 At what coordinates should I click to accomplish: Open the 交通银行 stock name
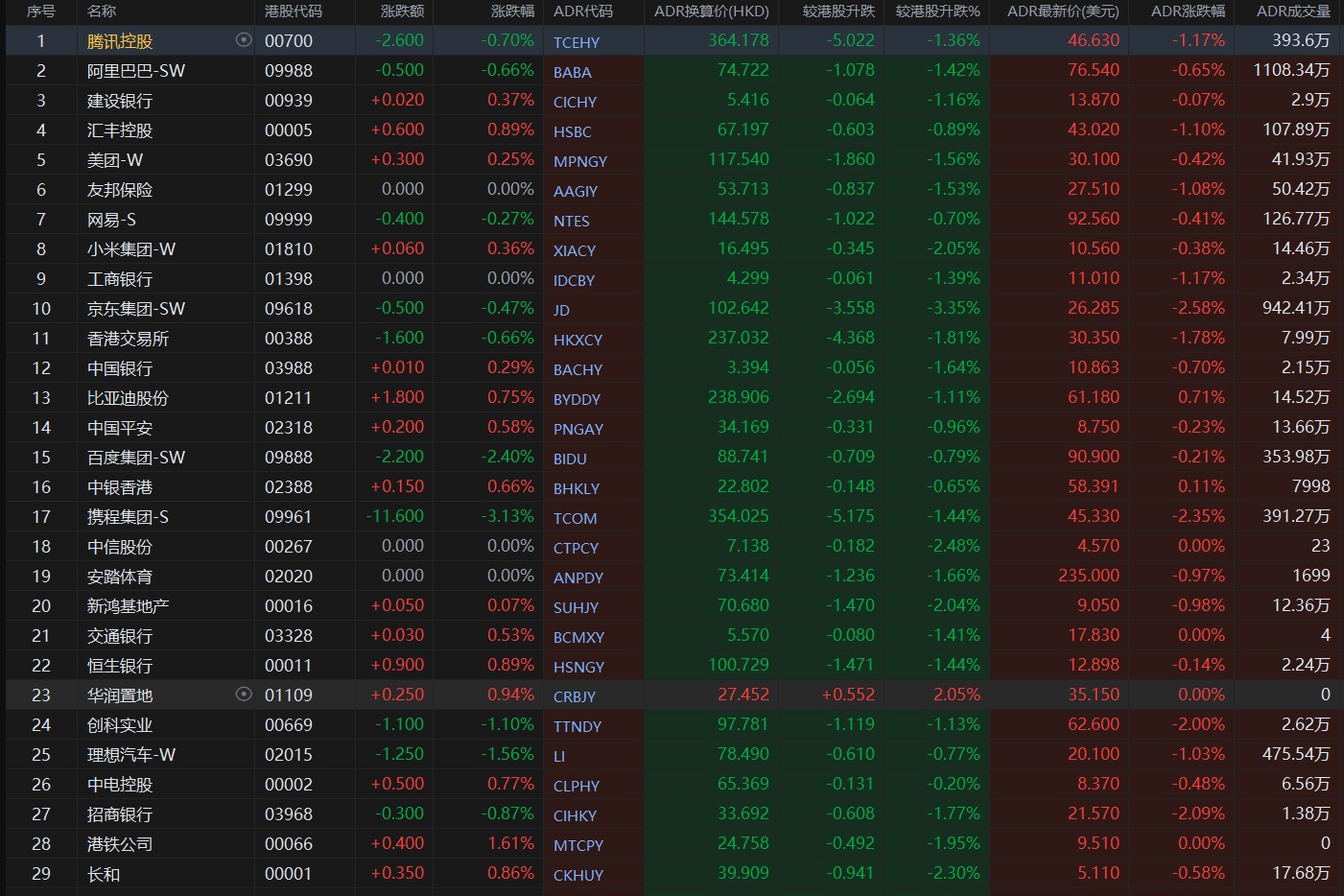(120, 636)
